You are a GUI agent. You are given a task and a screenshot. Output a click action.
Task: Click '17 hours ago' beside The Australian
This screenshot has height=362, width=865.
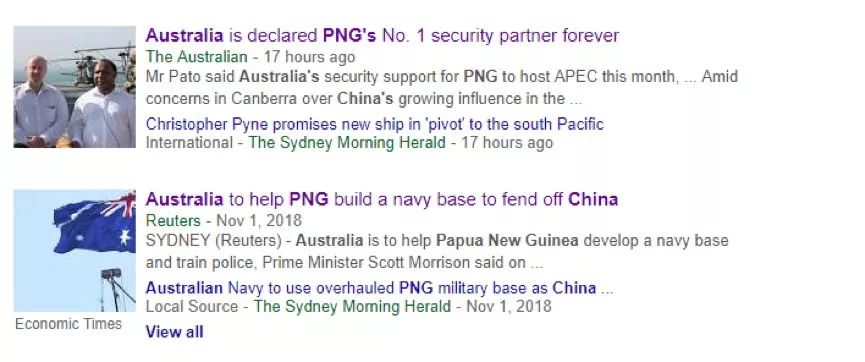coord(309,57)
